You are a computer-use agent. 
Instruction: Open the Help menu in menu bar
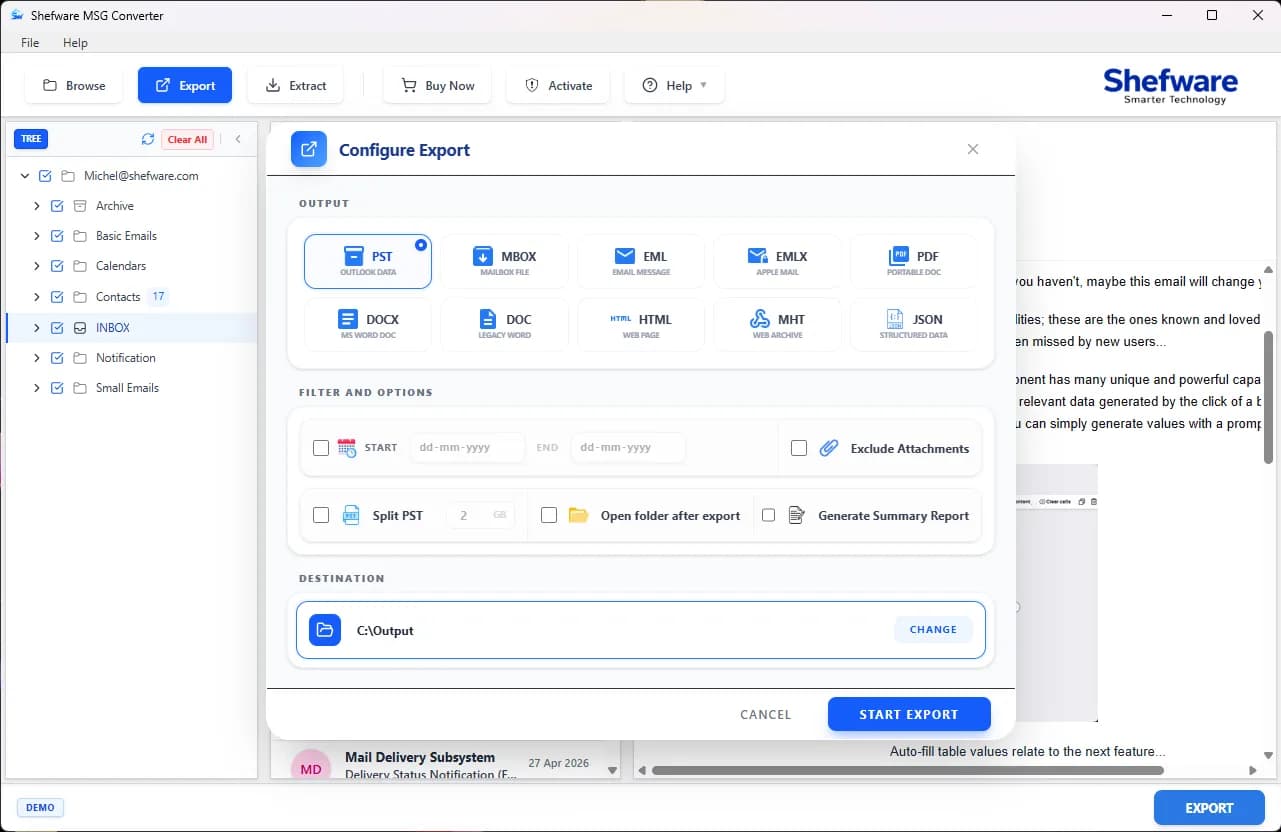(75, 43)
